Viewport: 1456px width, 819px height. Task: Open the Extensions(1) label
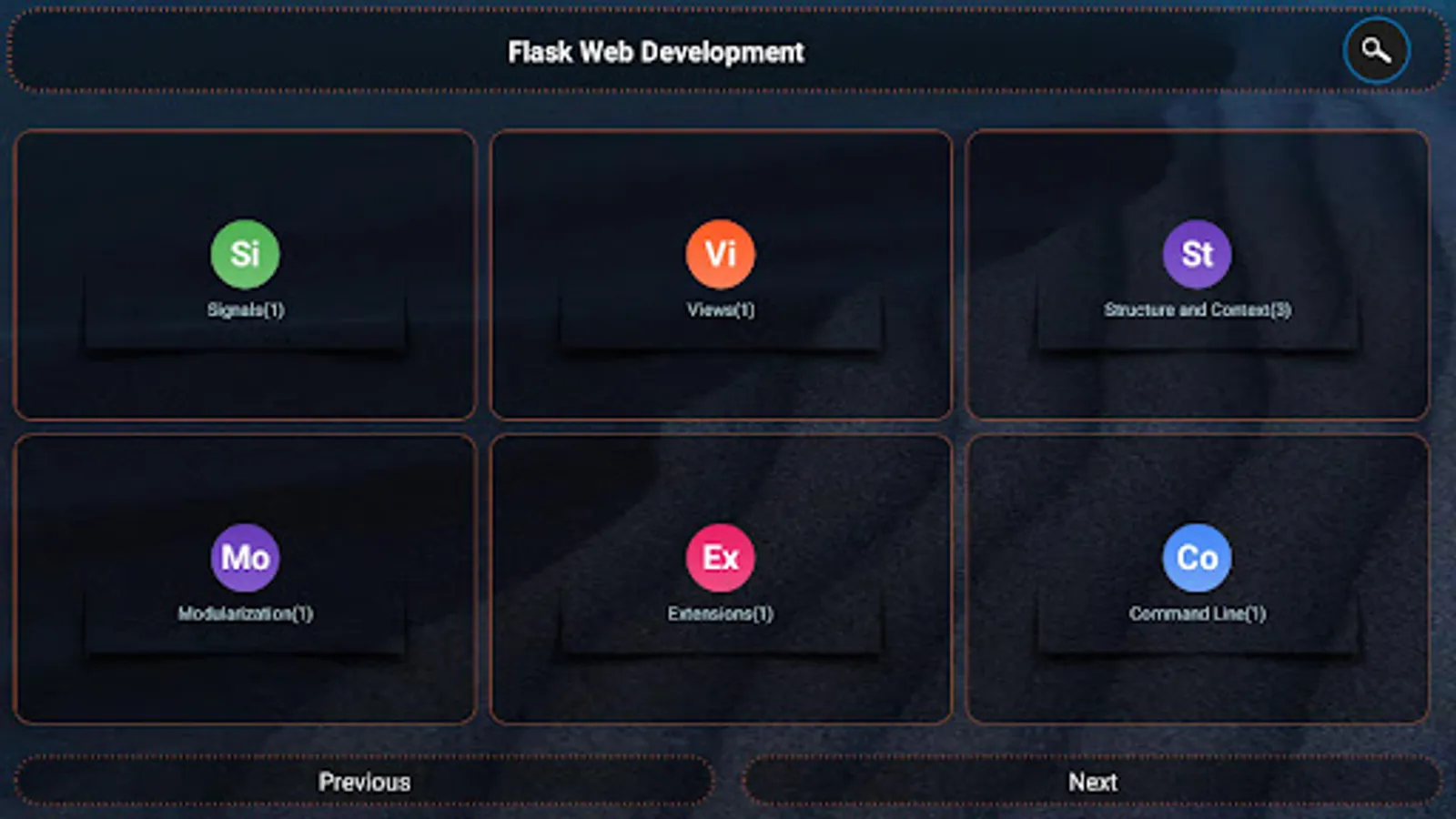(721, 614)
